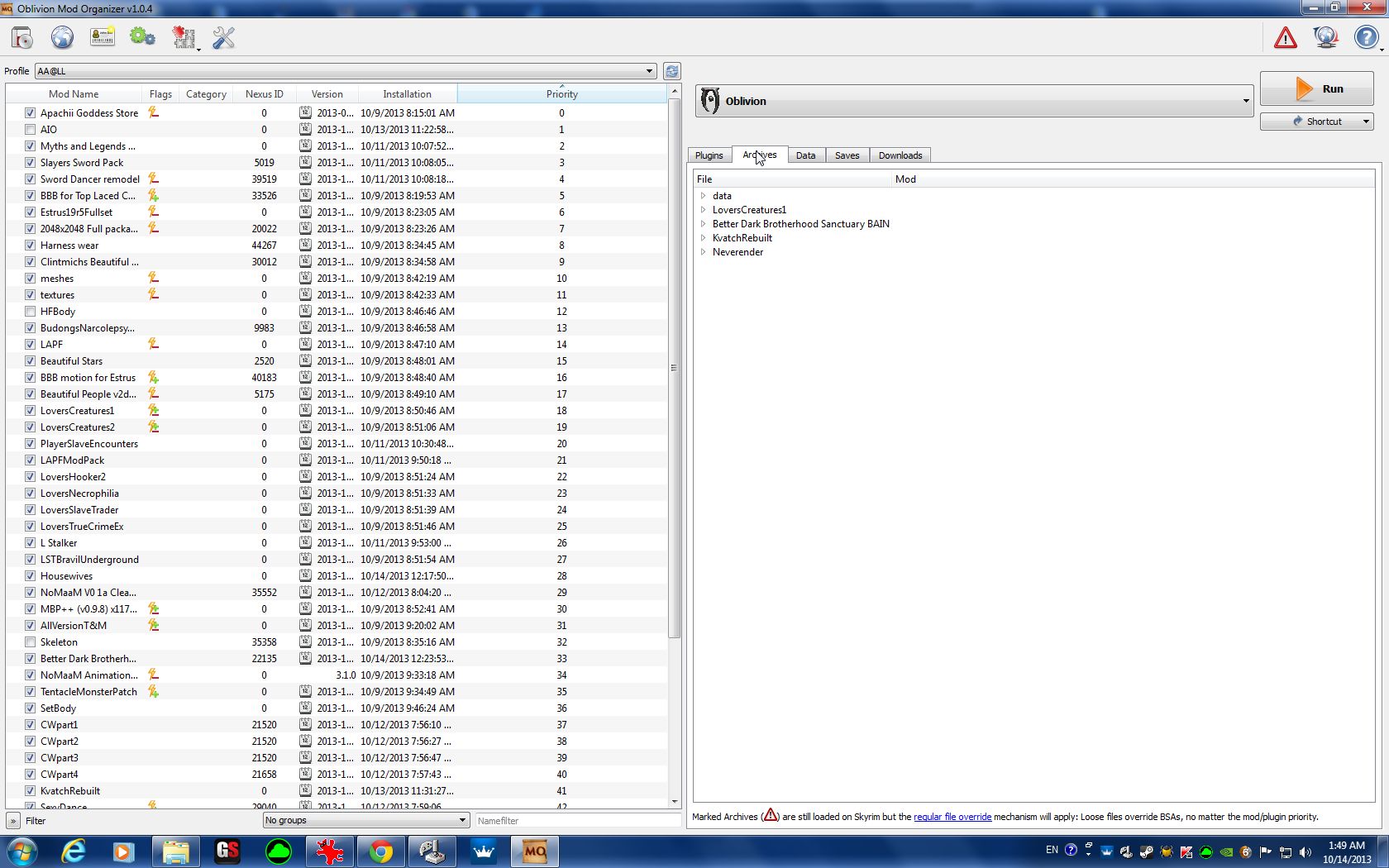Click the conflict flag icon on Apachii Goddess Store
The height and width of the screenshot is (868, 1389).
pos(153,112)
